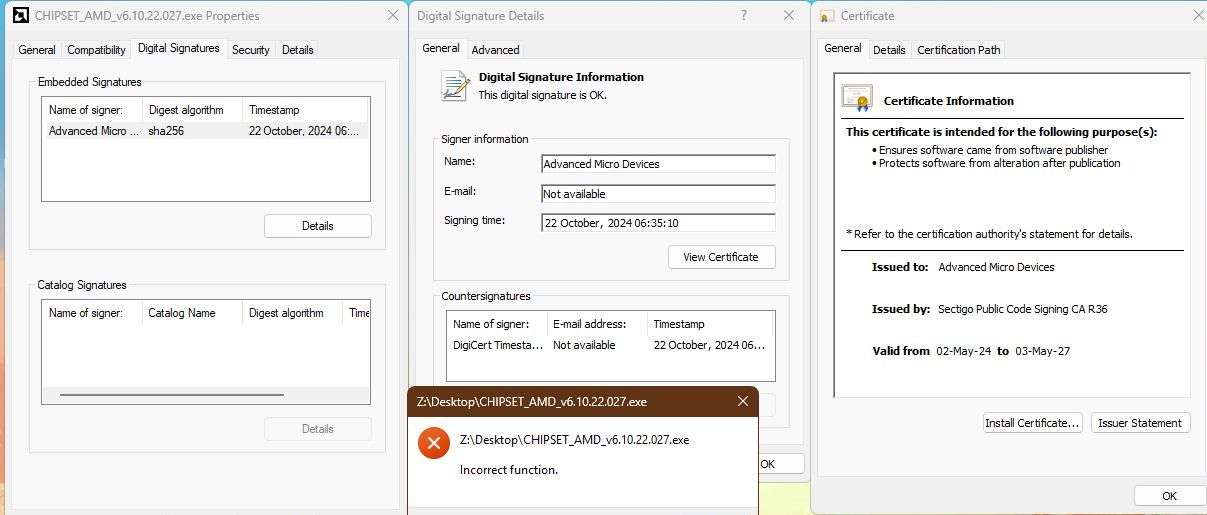Screen dimensions: 1207x515
Task: Open Details tab in Certificate window
Action: point(889,49)
